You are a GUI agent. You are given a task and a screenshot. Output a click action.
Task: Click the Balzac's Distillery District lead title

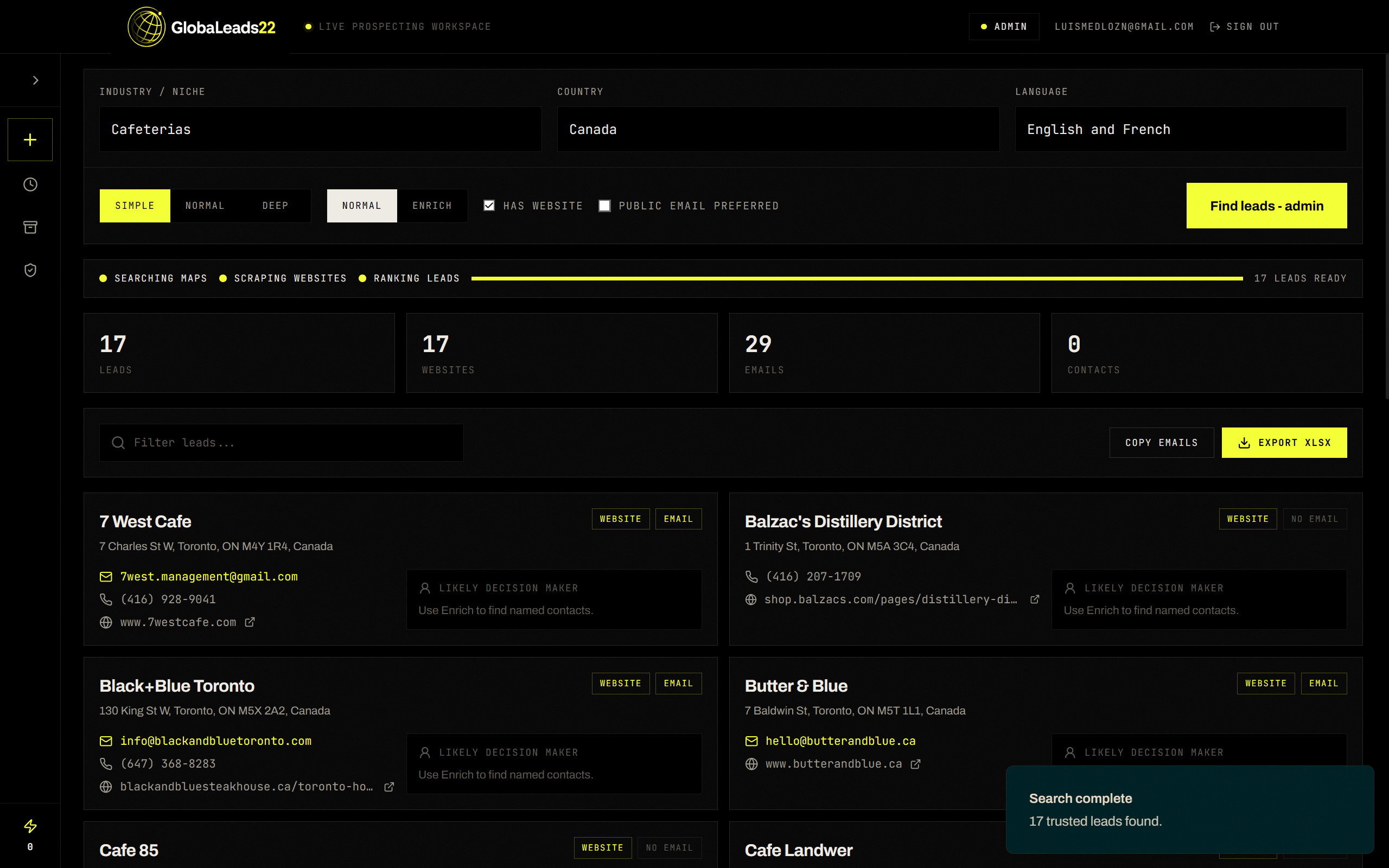click(843, 521)
